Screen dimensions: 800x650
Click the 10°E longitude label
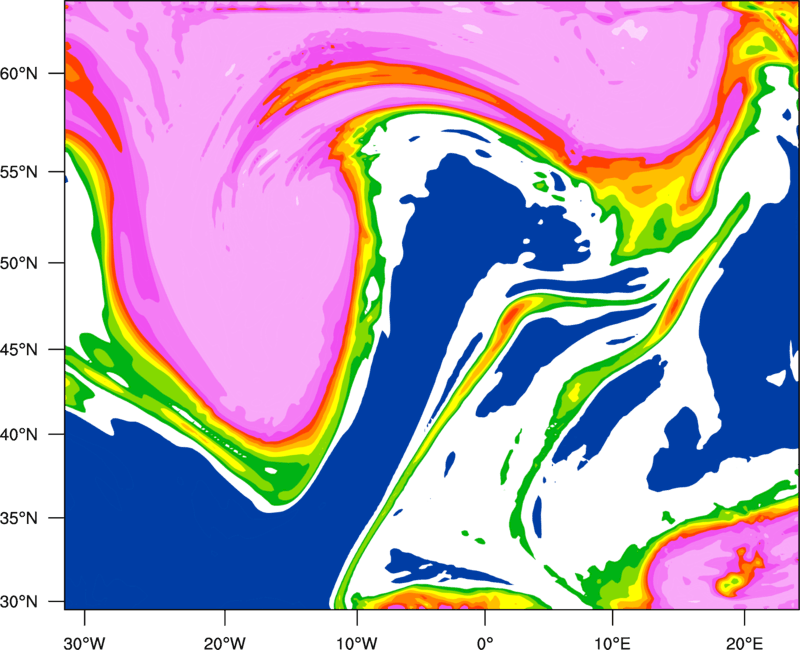(x=612, y=643)
